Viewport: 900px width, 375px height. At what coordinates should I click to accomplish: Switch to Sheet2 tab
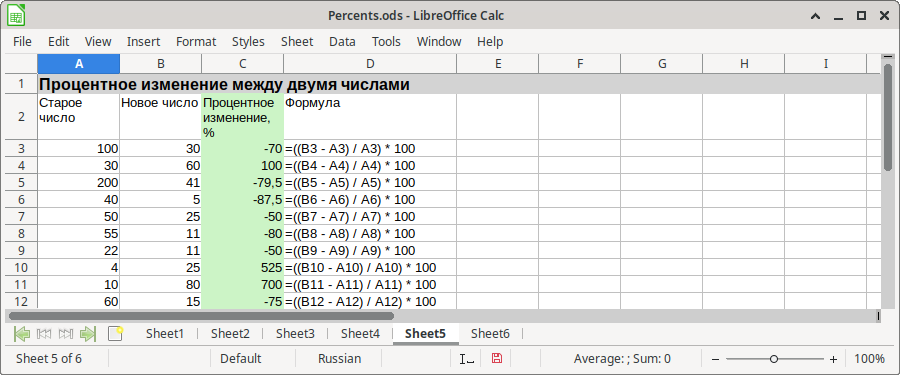230,334
